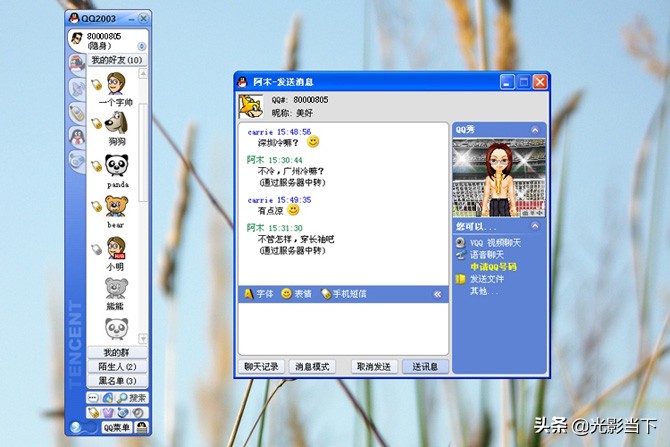Click in the message input box
The height and width of the screenshot is (447, 670).
343,329
